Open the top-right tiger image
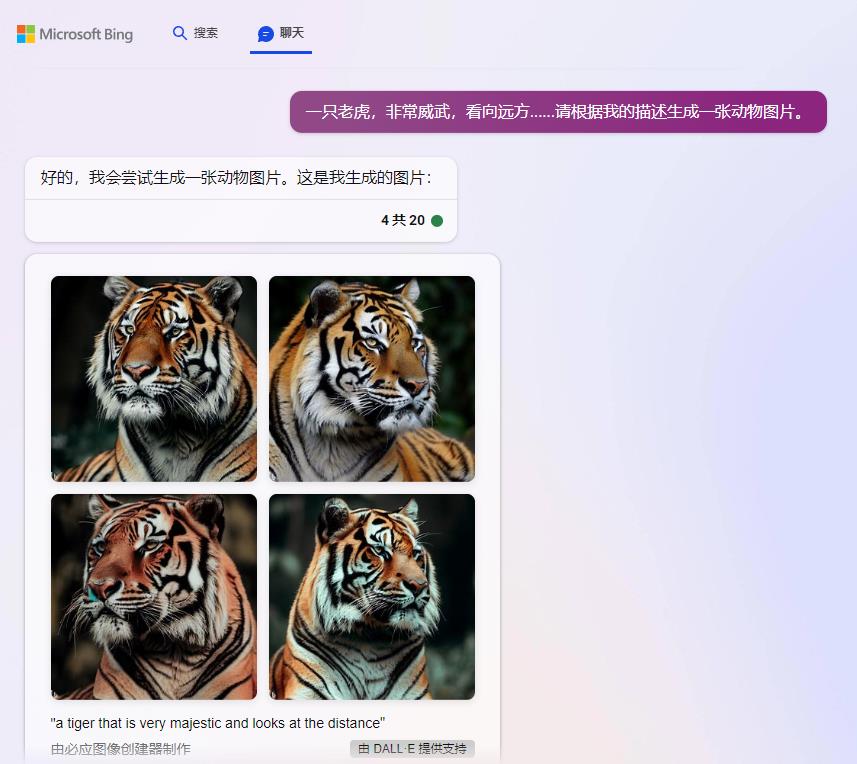The image size is (857, 764). [x=372, y=379]
